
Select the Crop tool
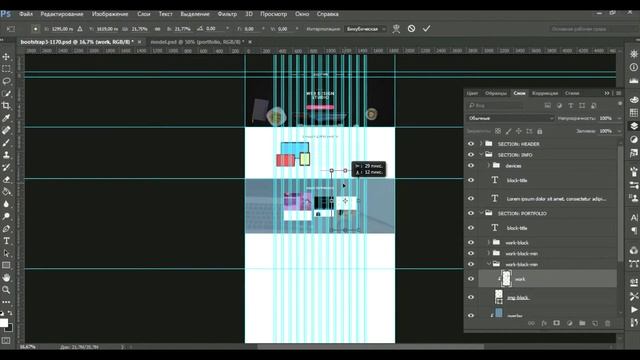point(6,106)
